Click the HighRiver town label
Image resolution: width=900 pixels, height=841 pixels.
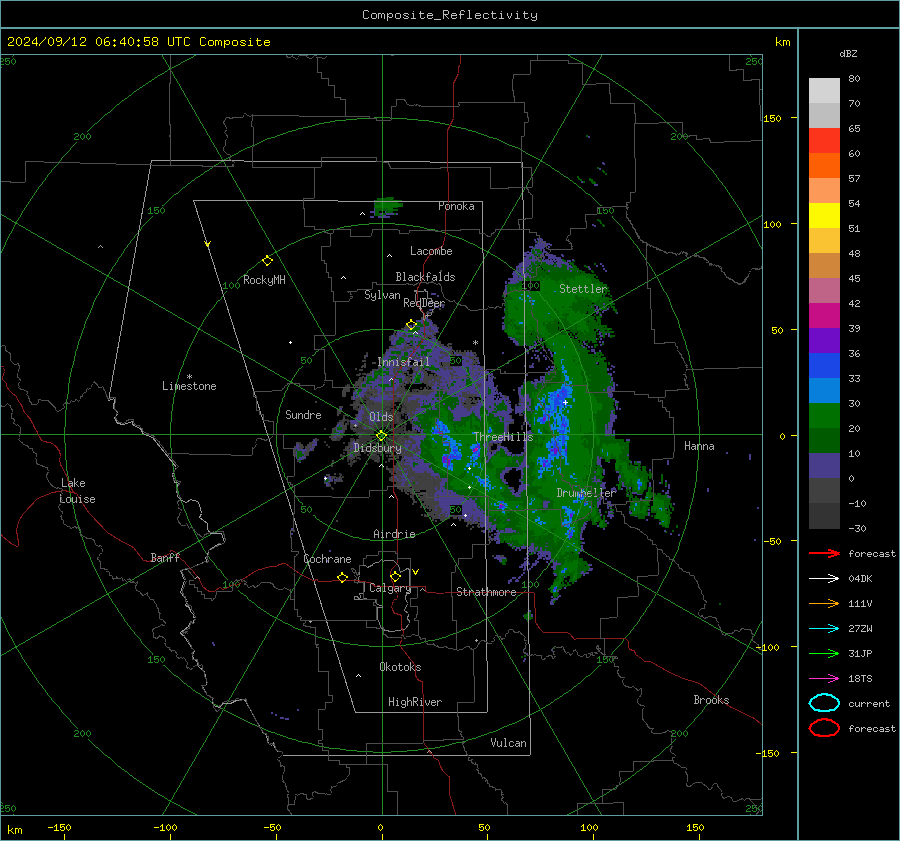pos(415,702)
